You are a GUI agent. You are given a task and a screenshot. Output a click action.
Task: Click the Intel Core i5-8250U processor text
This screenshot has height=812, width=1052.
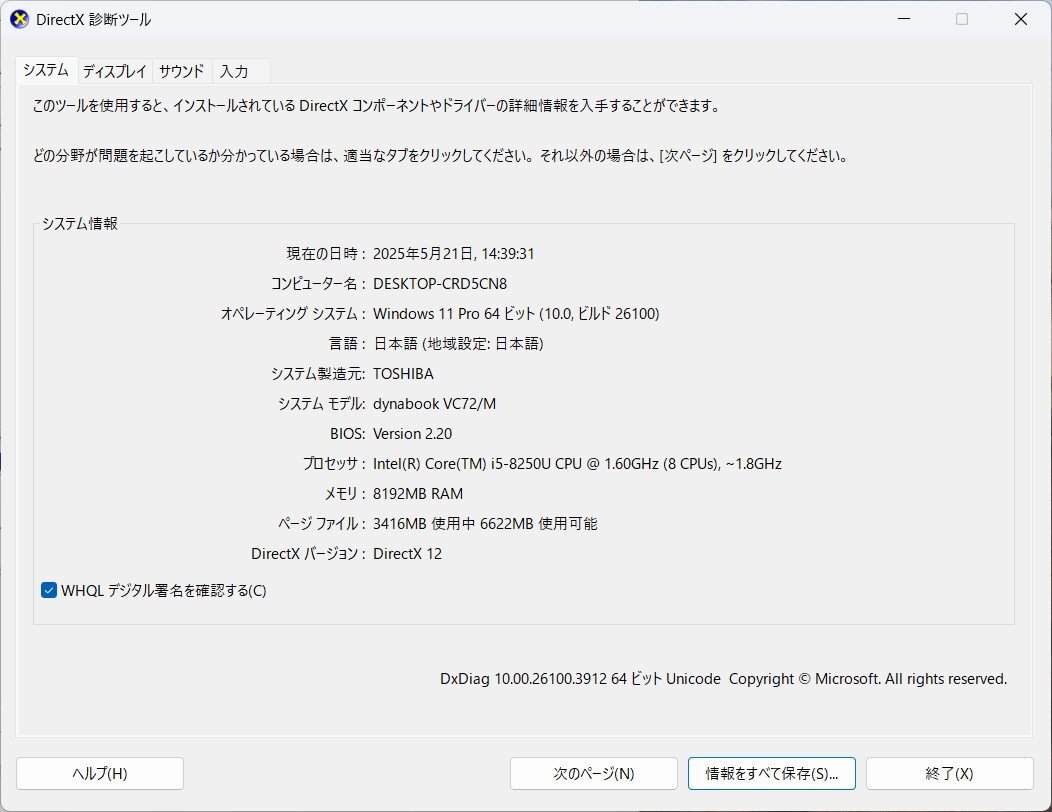pyautogui.click(x=575, y=463)
